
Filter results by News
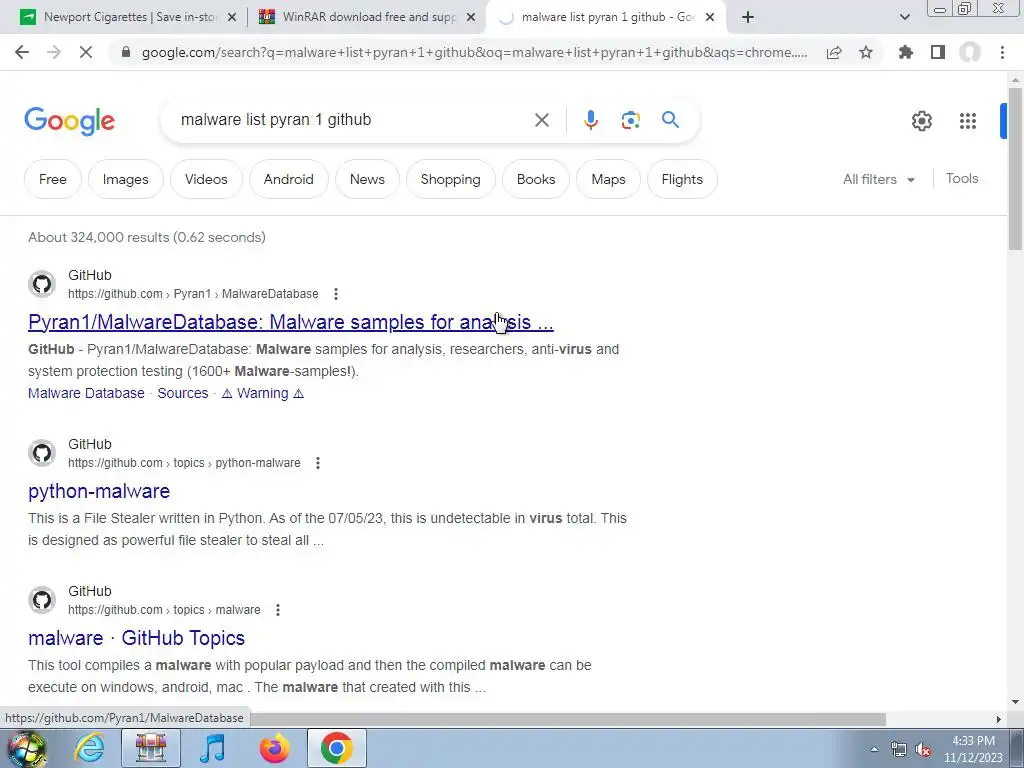[367, 179]
